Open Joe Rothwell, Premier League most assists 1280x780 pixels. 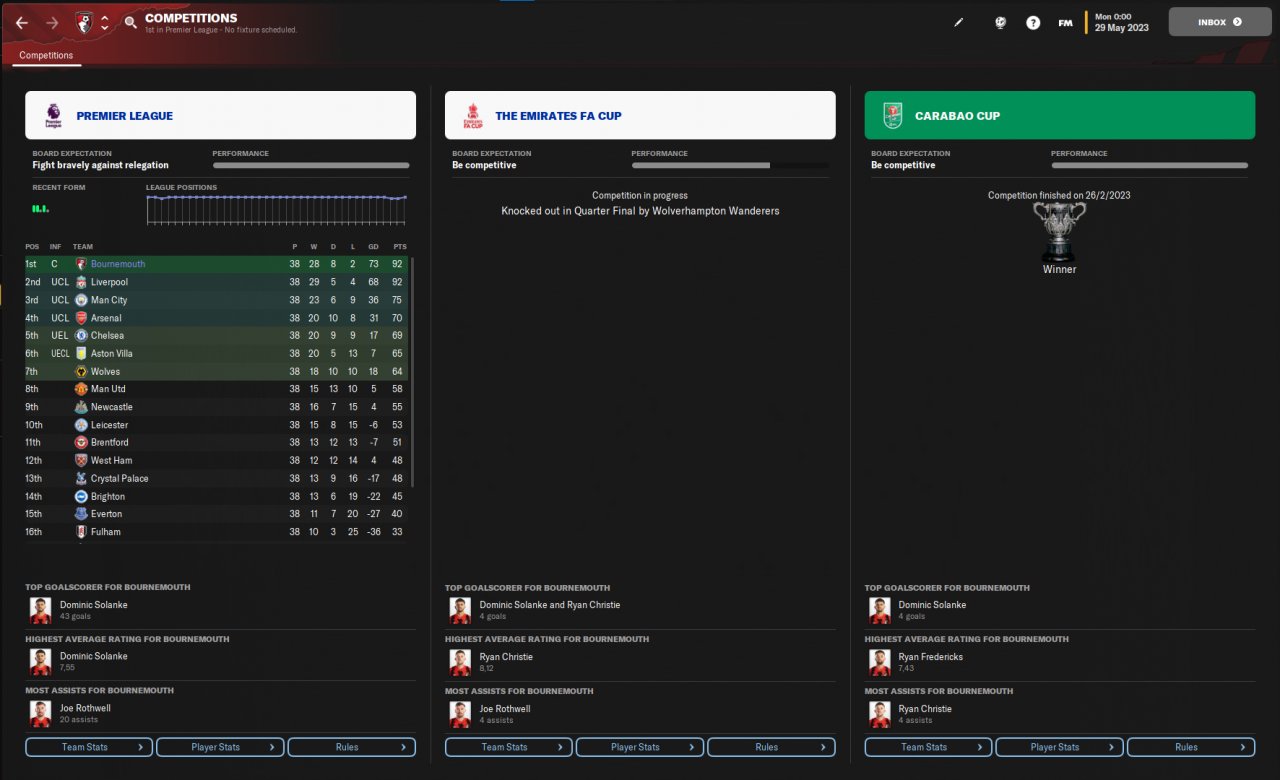pyautogui.click(x=85, y=708)
